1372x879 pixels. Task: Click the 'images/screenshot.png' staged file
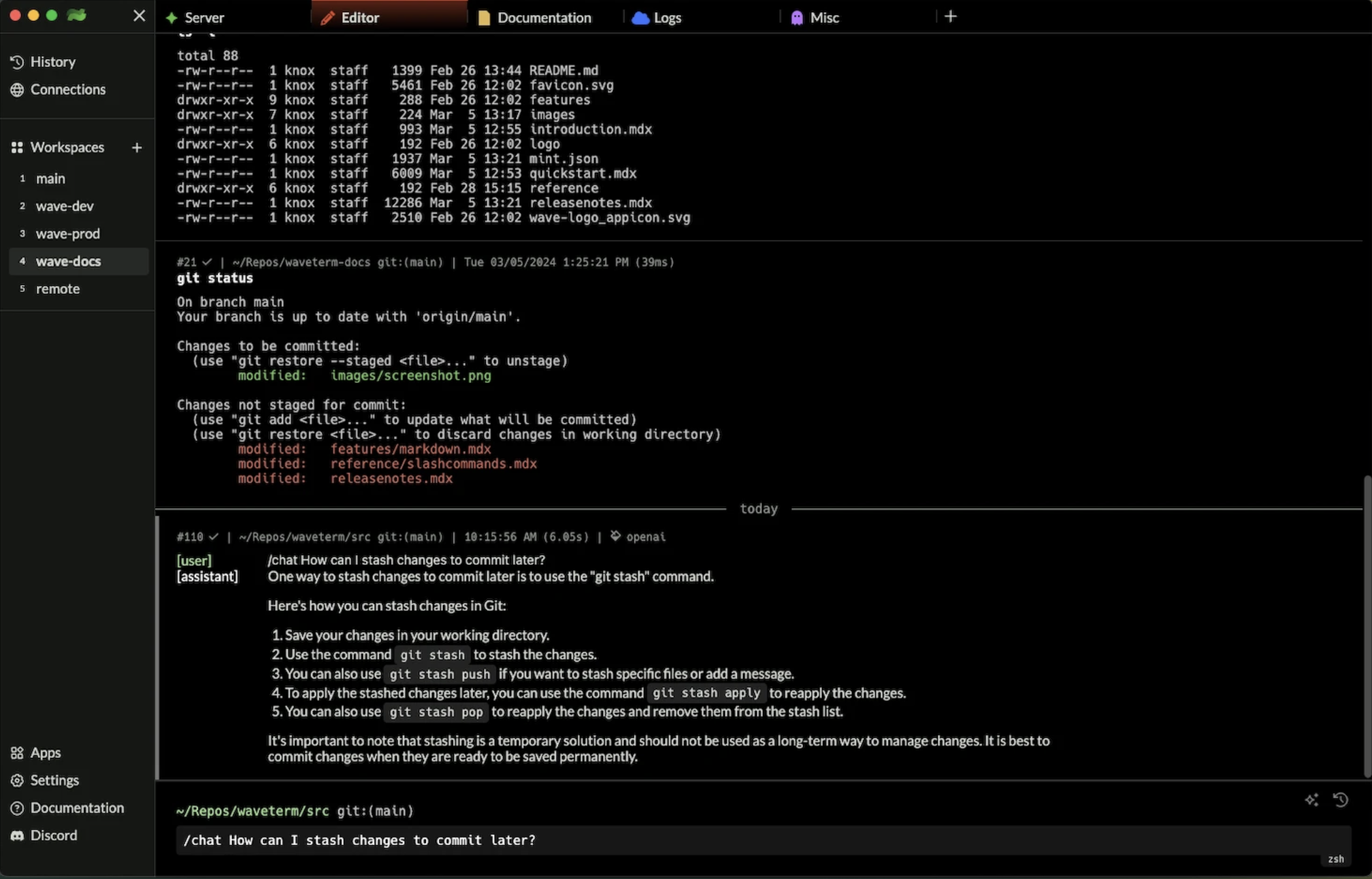[x=410, y=376]
